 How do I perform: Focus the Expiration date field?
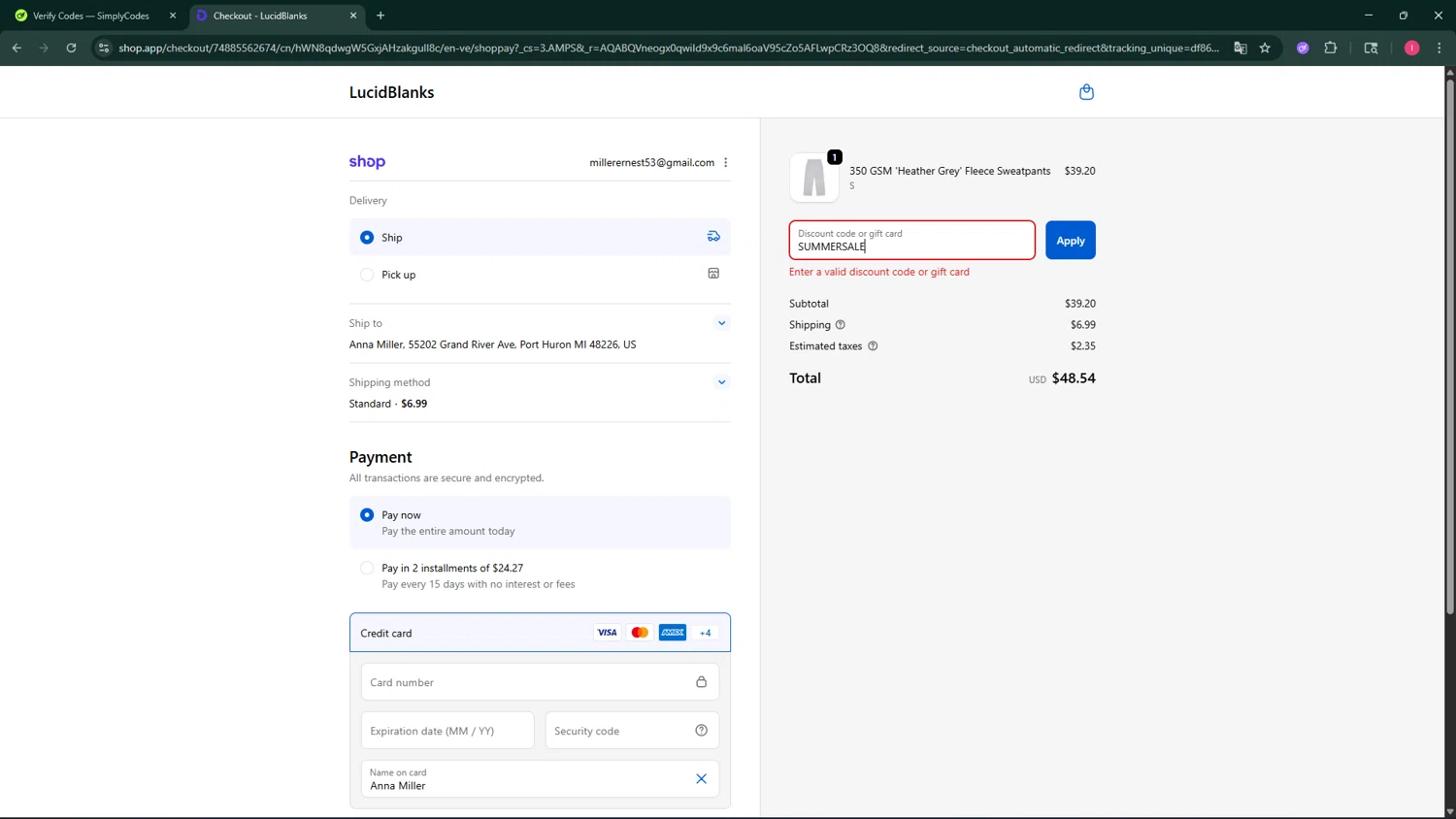pos(447,731)
